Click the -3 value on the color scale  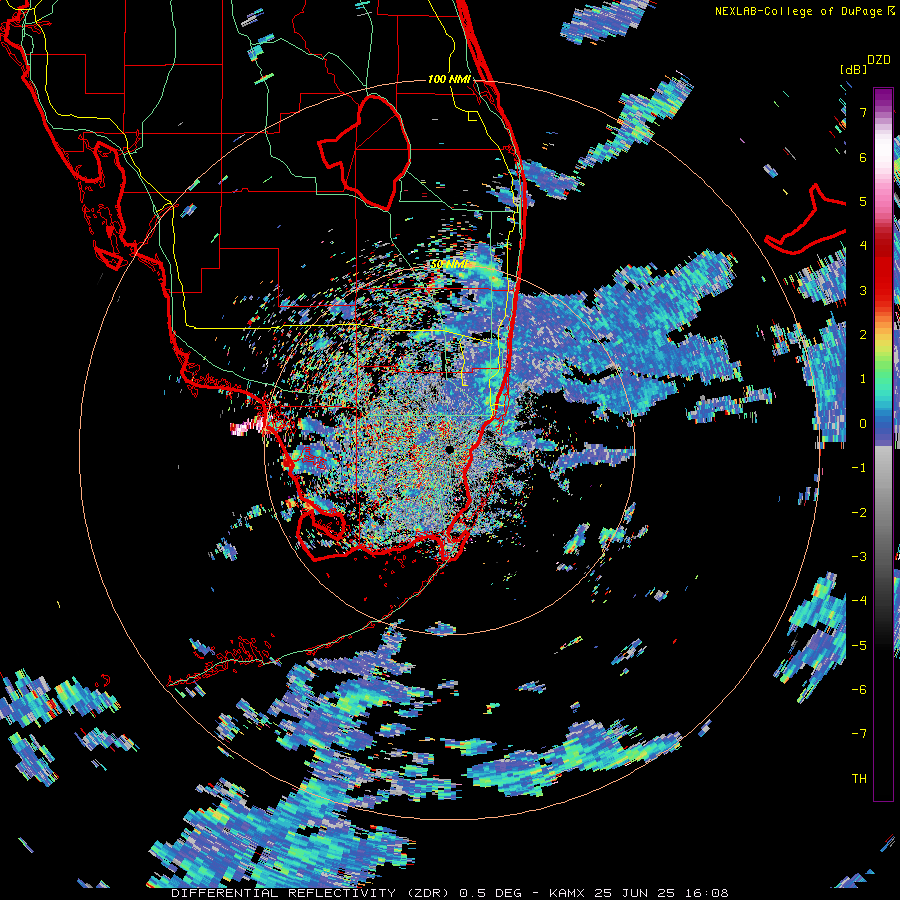click(x=859, y=557)
